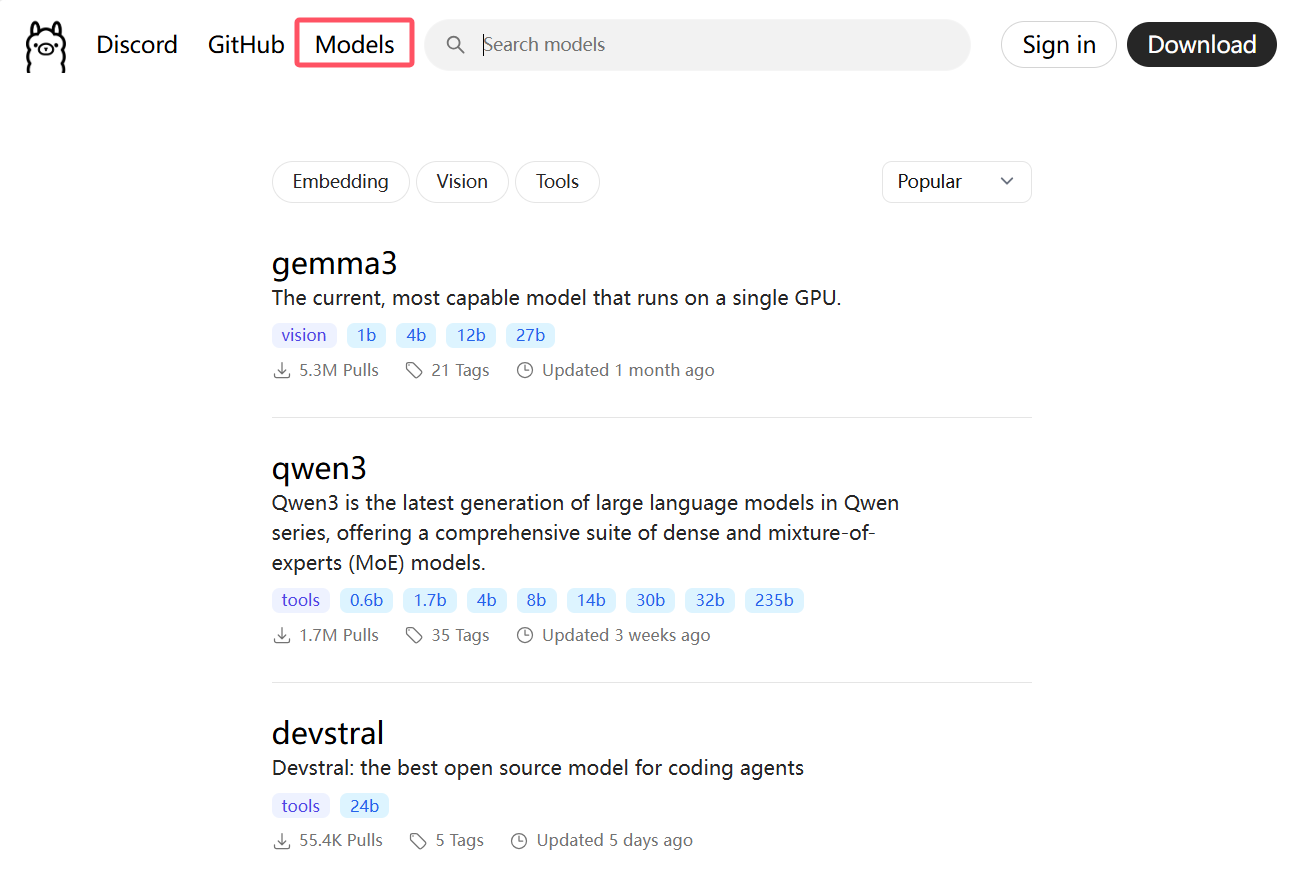Click the download icon beside 55.4K Pulls

point(282,841)
